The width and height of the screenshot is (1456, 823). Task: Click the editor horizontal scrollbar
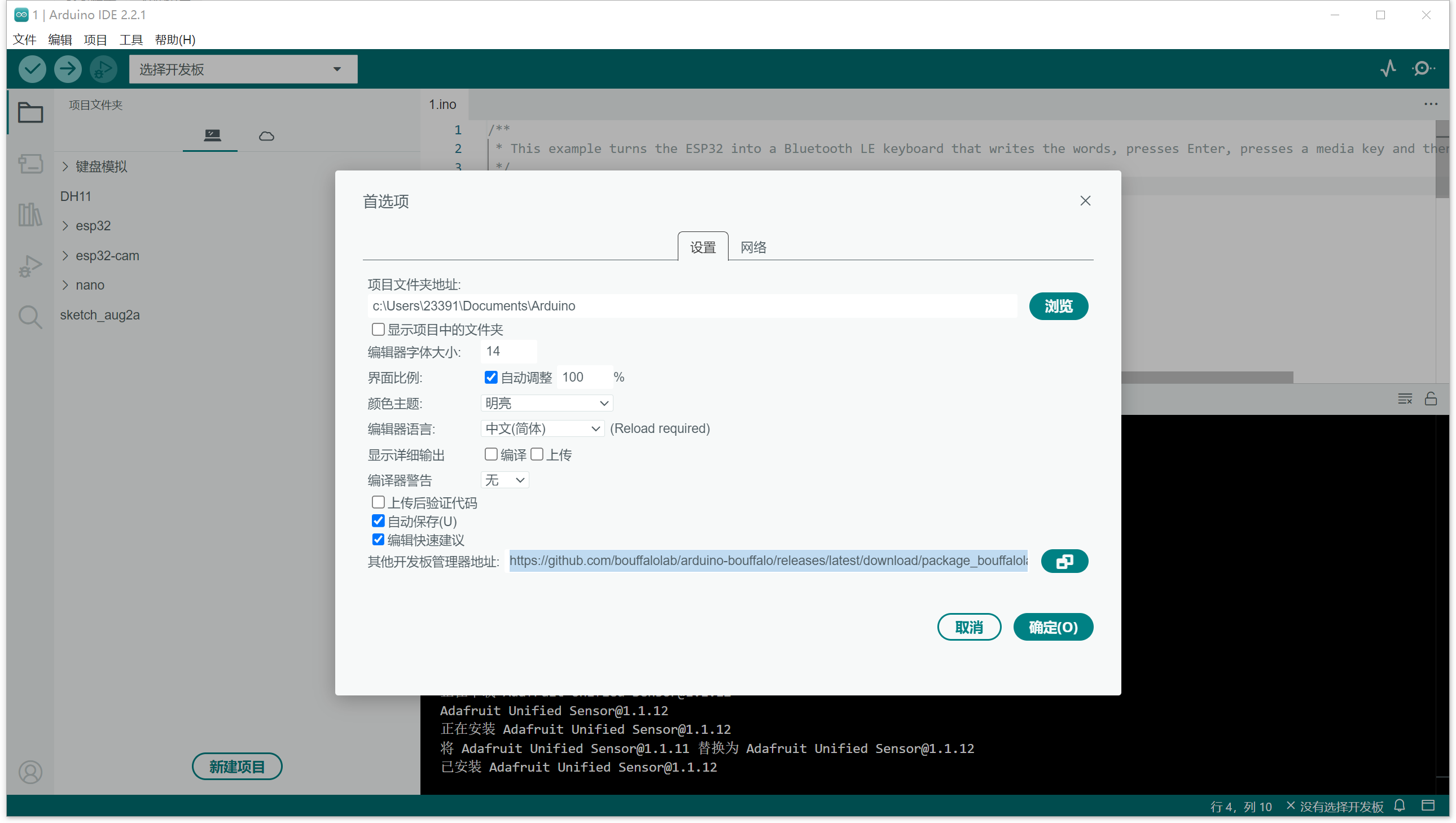pyautogui.click(x=1207, y=377)
